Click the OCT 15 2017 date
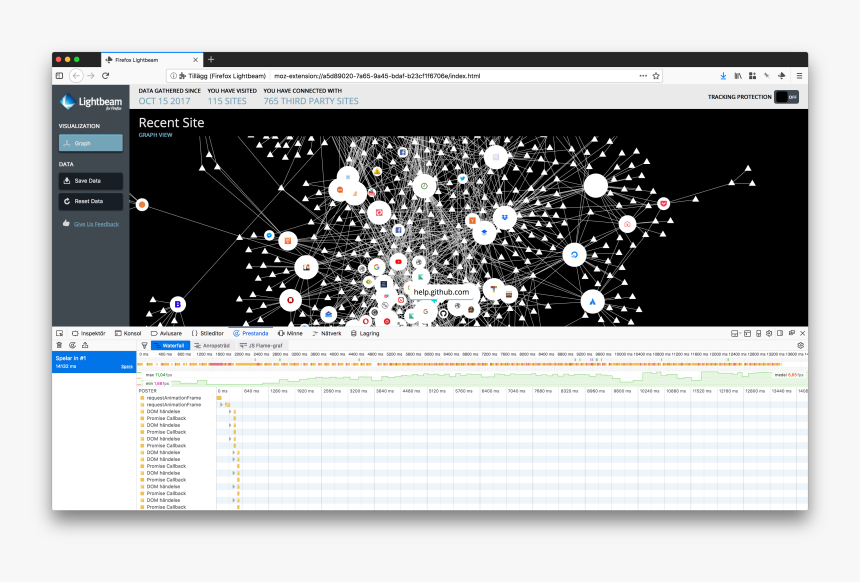 click(x=165, y=101)
